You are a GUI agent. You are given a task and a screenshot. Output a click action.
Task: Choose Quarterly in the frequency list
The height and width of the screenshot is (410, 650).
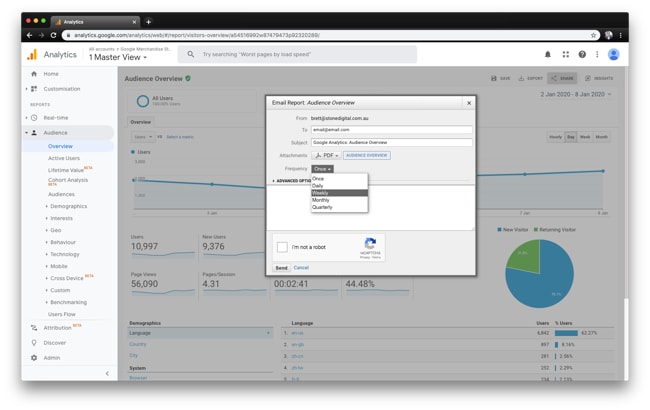point(339,207)
